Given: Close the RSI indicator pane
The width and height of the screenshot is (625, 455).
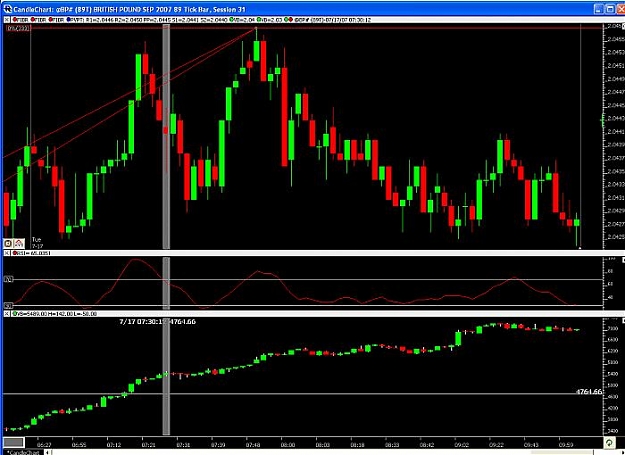Looking at the screenshot, I should point(7,253).
